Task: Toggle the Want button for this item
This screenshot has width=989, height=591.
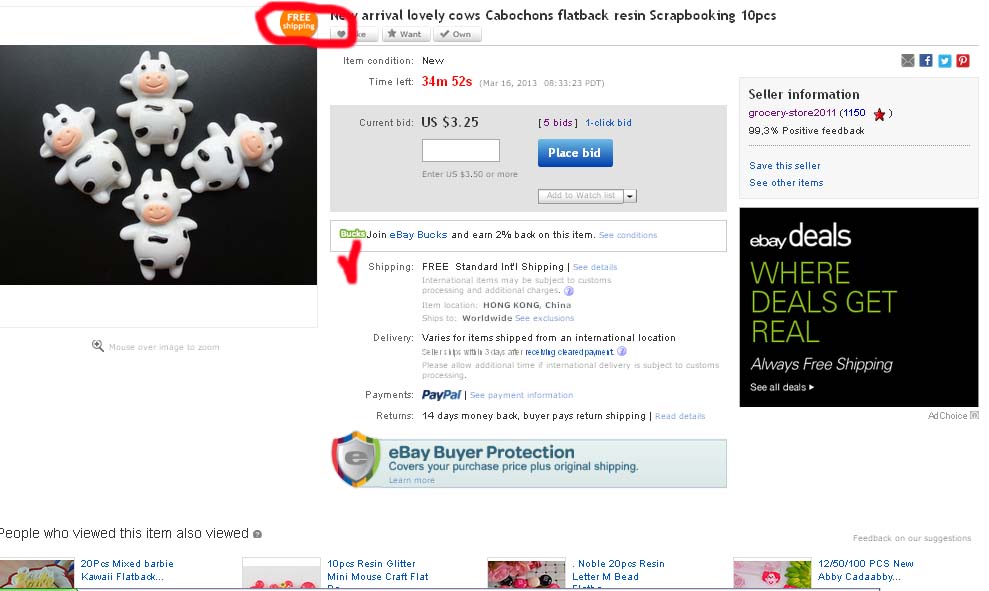Action: pyautogui.click(x=405, y=34)
